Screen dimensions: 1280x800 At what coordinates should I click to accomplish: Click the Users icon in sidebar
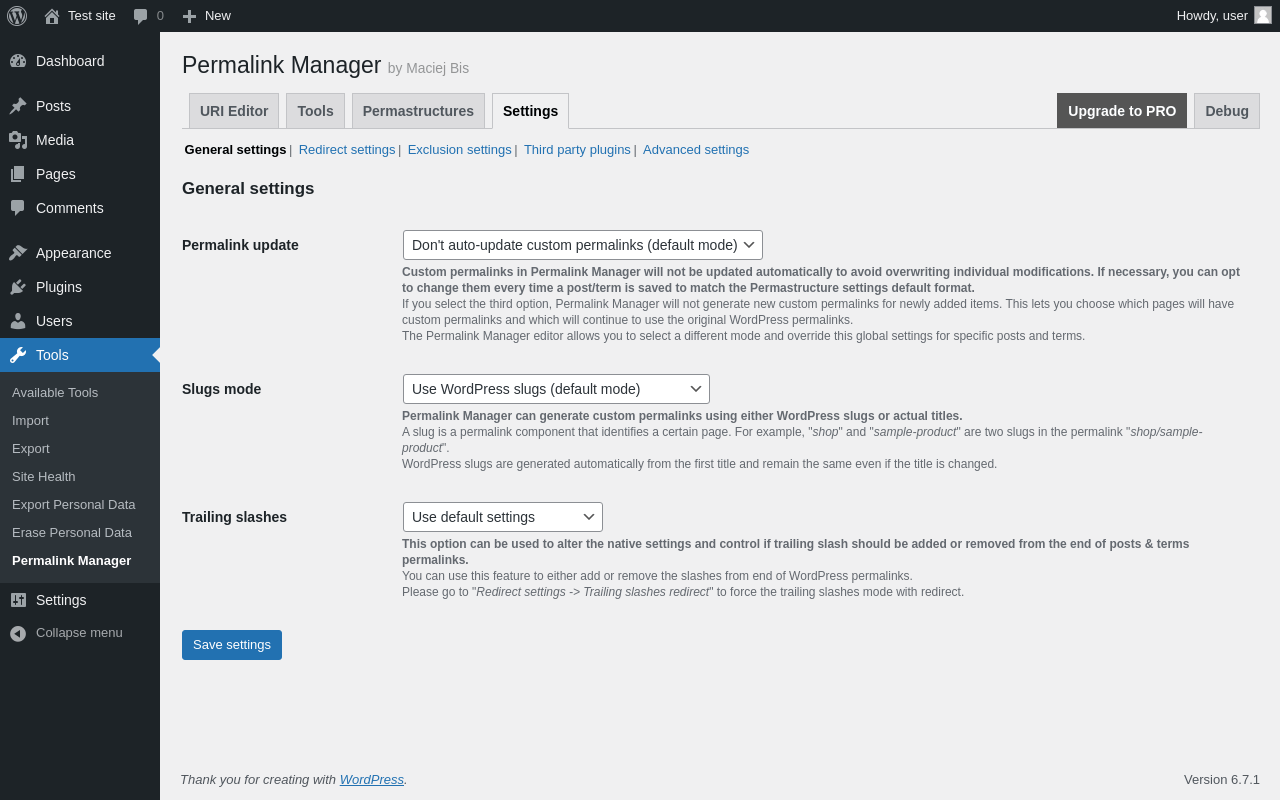coord(18,321)
